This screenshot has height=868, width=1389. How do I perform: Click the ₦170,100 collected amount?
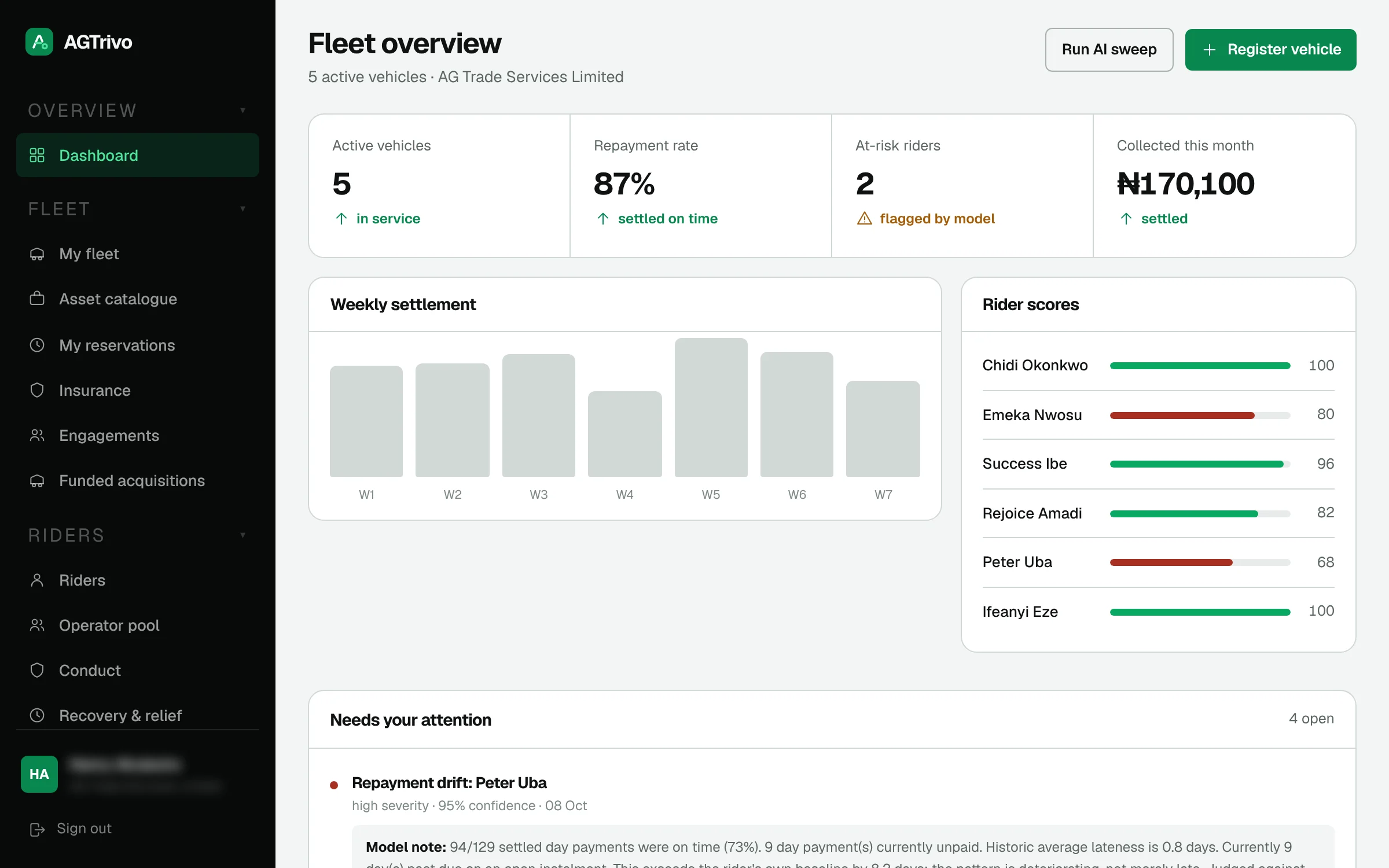(x=1185, y=183)
